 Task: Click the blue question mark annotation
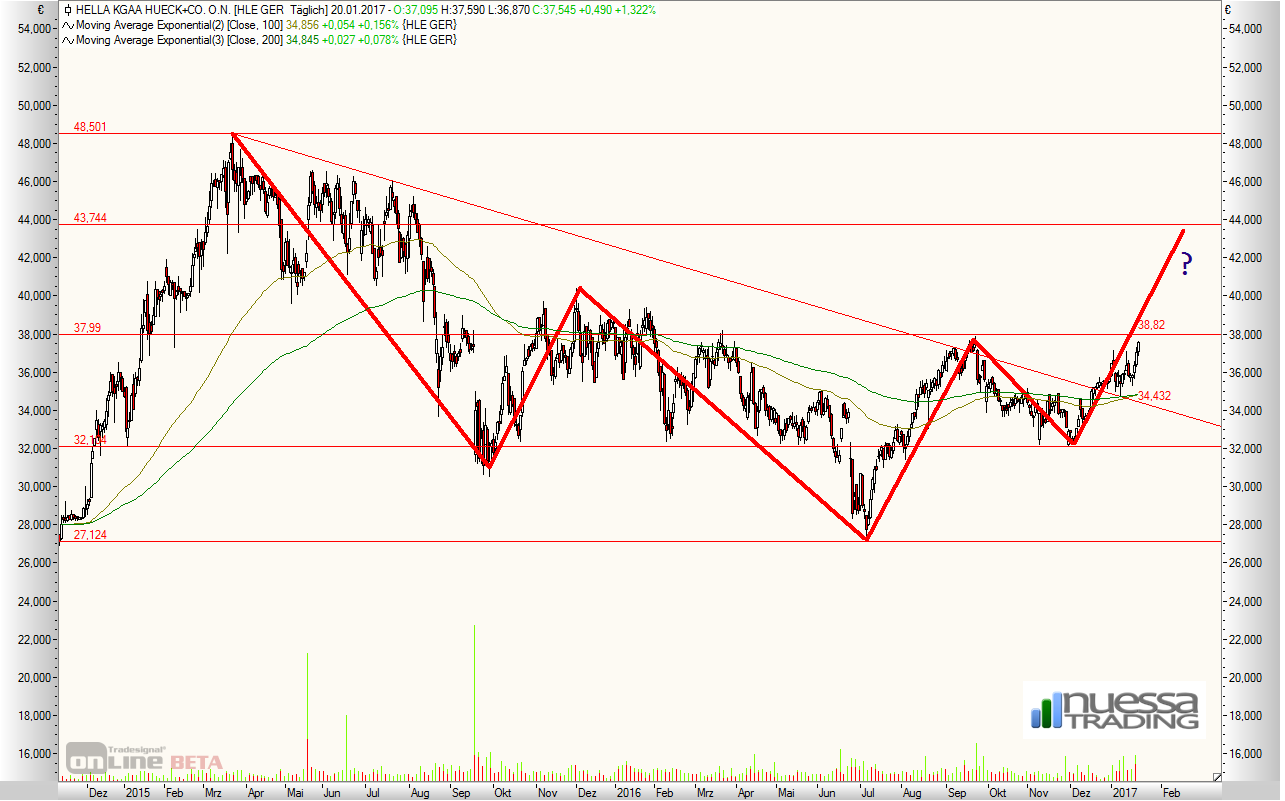(x=1186, y=264)
